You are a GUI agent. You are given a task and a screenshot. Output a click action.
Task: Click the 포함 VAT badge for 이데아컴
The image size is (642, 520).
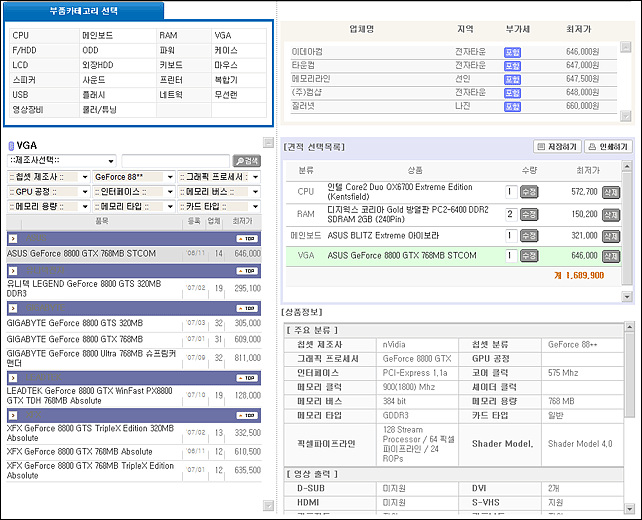(512, 52)
